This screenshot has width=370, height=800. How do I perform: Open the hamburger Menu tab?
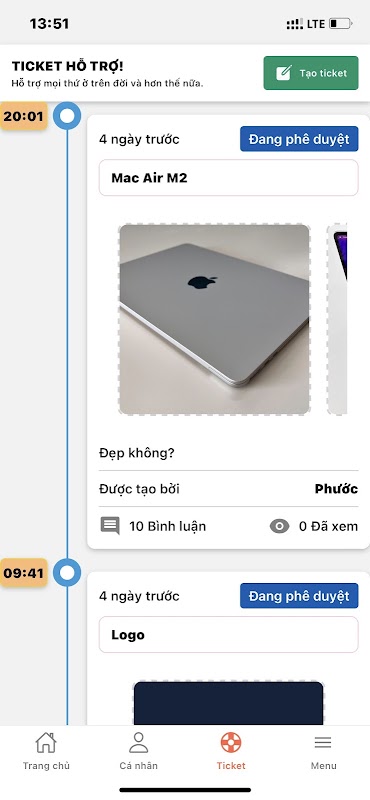(324, 751)
